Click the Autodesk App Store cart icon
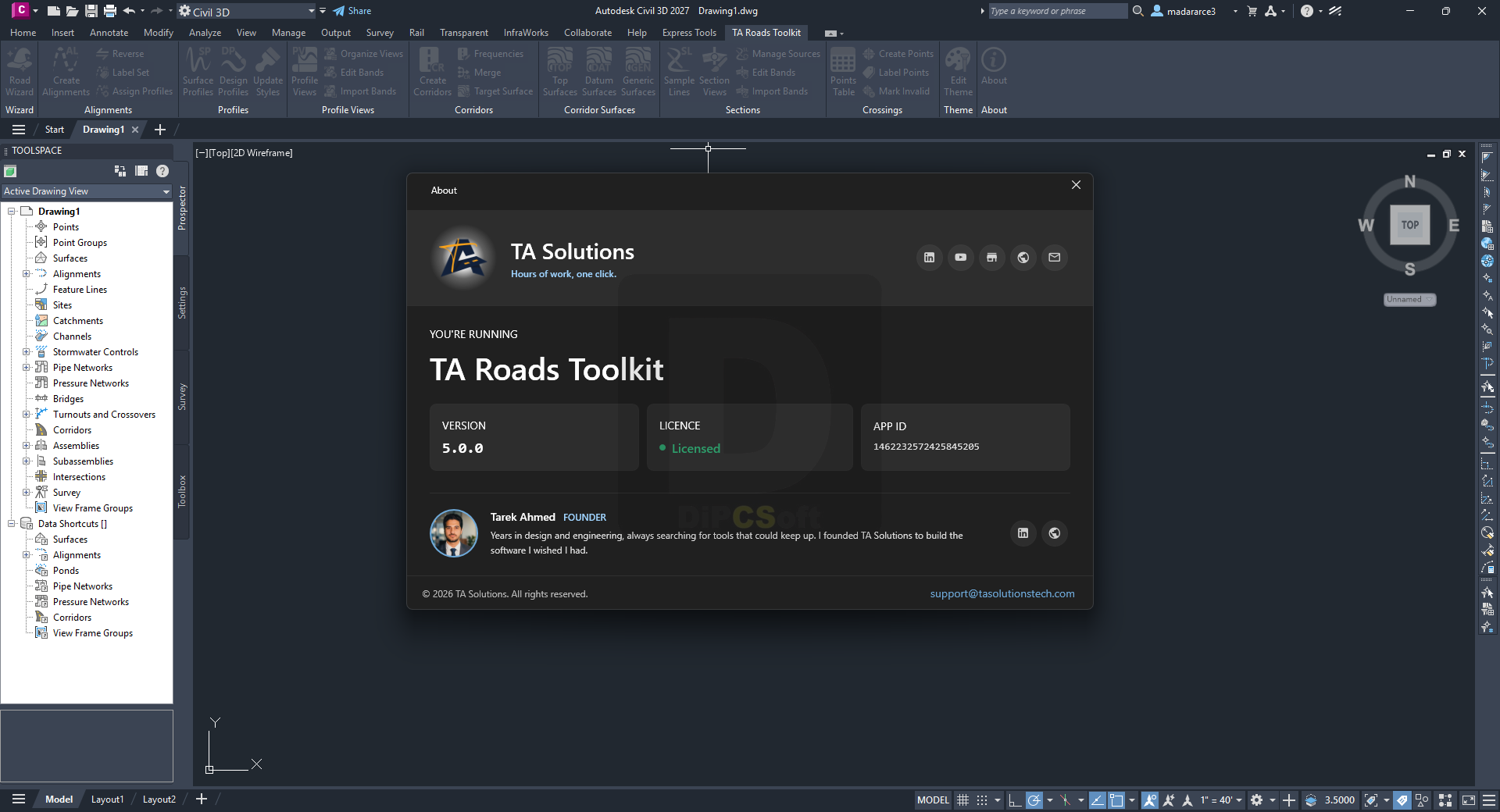This screenshot has height=812, width=1500. (x=1252, y=11)
